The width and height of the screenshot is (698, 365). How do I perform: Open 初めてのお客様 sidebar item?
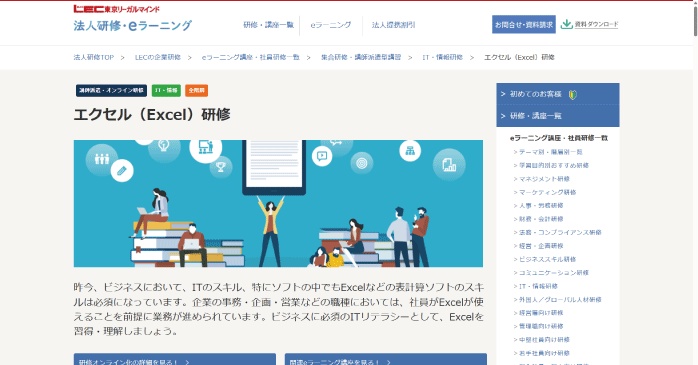point(558,94)
